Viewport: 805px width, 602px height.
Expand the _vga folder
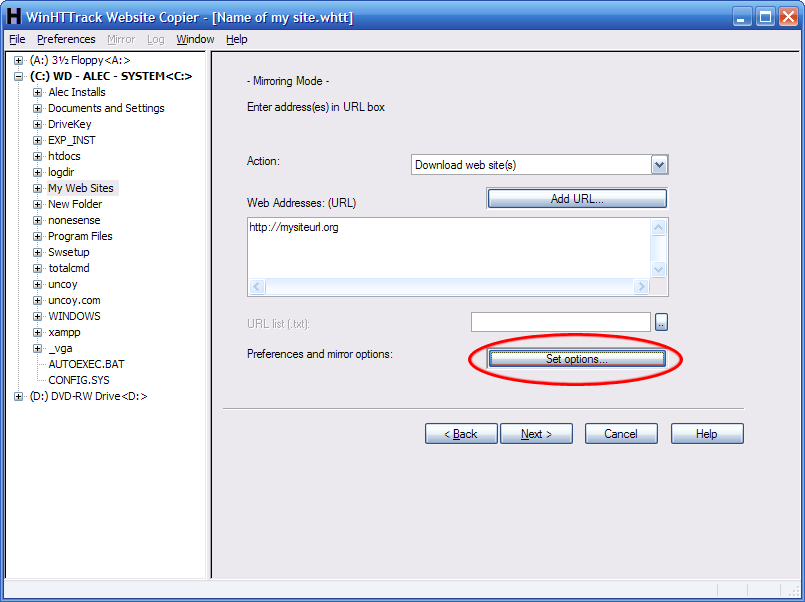click(37, 348)
